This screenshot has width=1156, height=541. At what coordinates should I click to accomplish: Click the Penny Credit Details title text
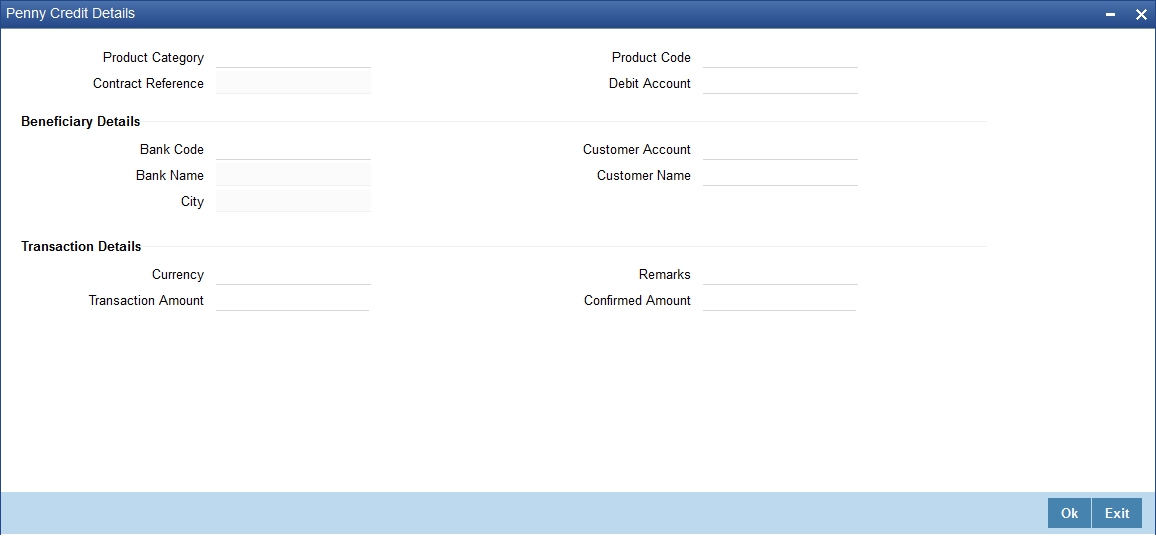coord(71,13)
